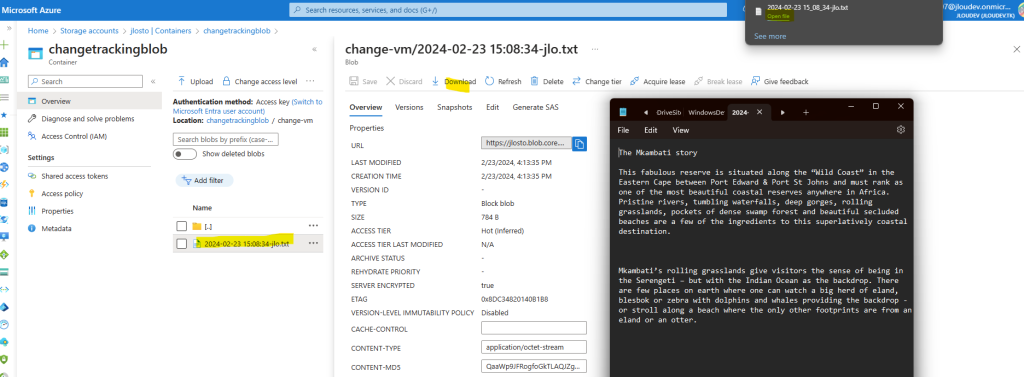
Task: Click Storage accounts breadcrumb link
Action: point(89,31)
